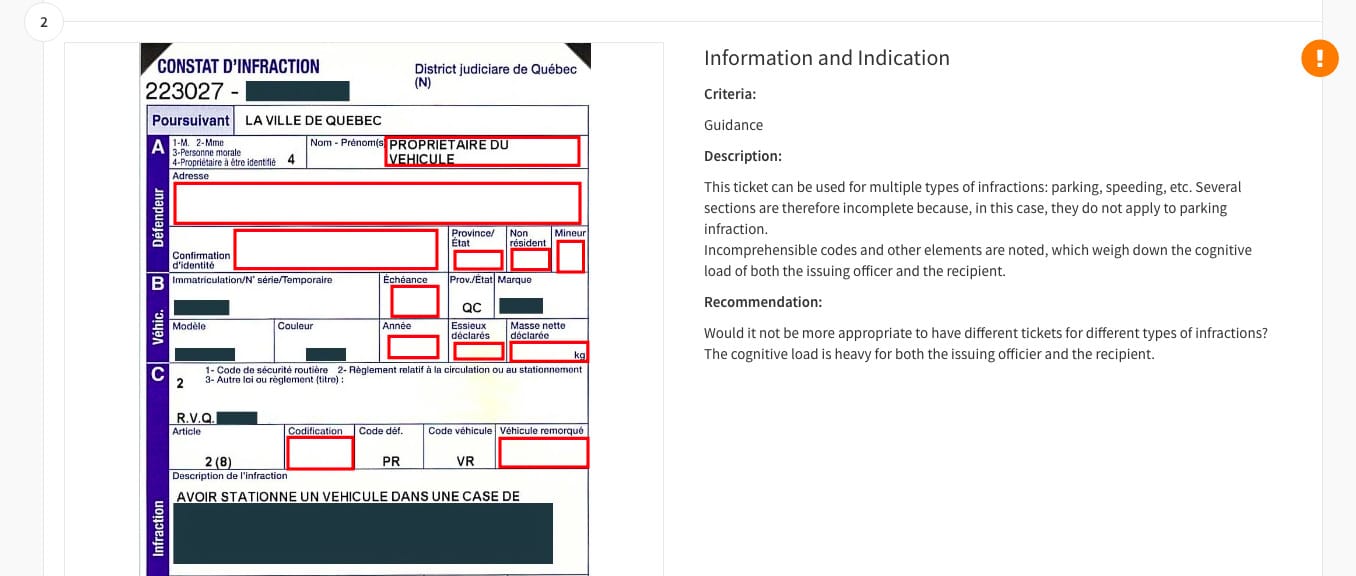Select the Poursuivant header cell
1356x576 pixels.
190,120
